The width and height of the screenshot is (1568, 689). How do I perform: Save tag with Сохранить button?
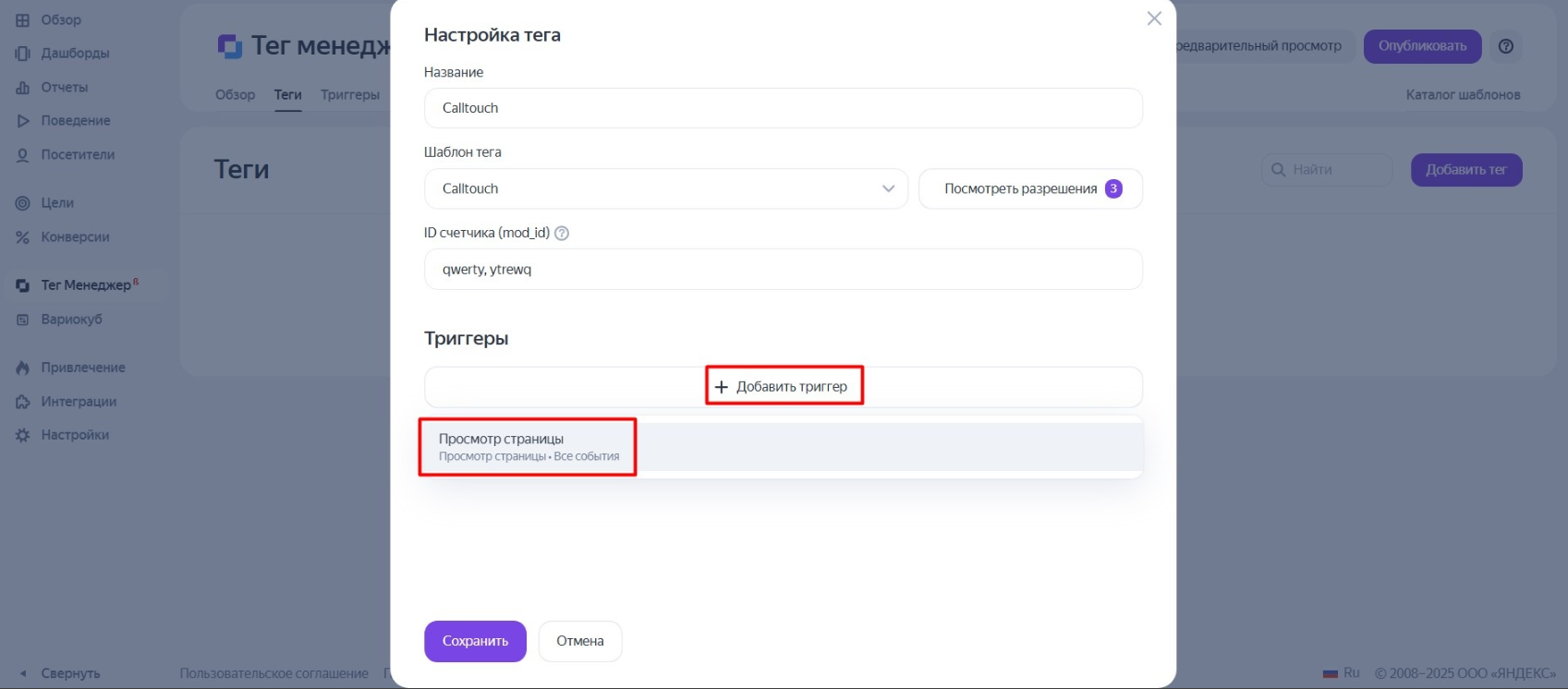pos(475,641)
